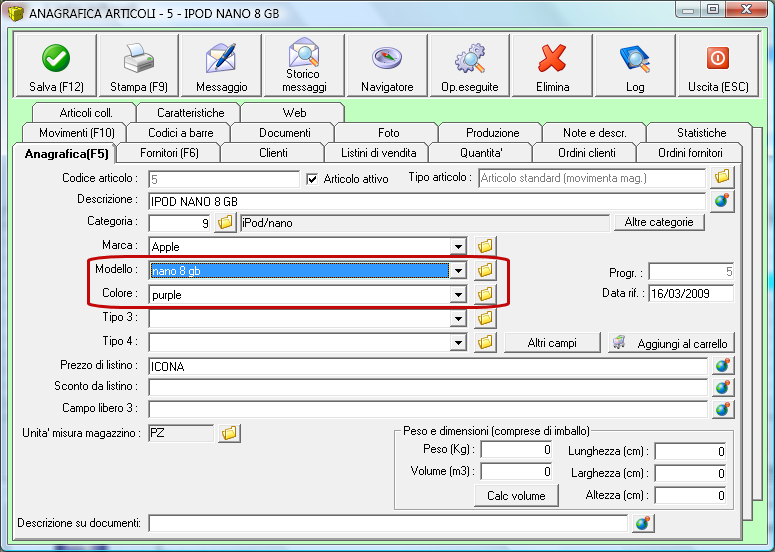Click into the Descrizione text field
The height and width of the screenshot is (552, 775).
[427, 202]
